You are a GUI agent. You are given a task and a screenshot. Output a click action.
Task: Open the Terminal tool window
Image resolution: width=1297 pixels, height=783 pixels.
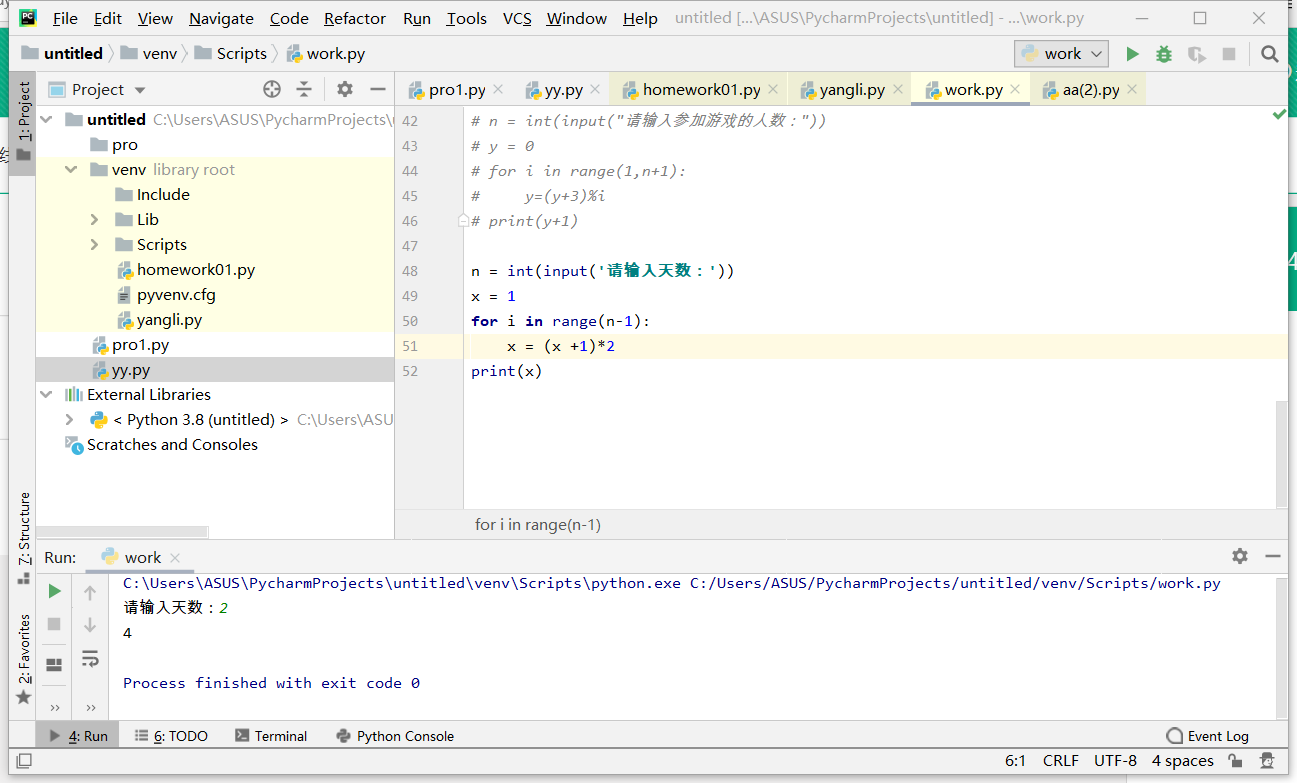coord(271,736)
